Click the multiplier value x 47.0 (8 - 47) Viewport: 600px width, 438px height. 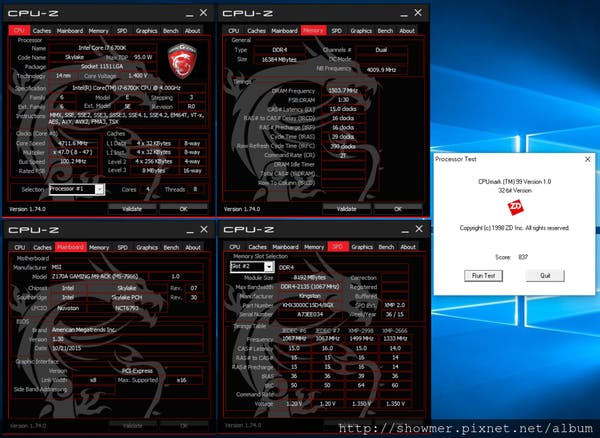[72, 152]
